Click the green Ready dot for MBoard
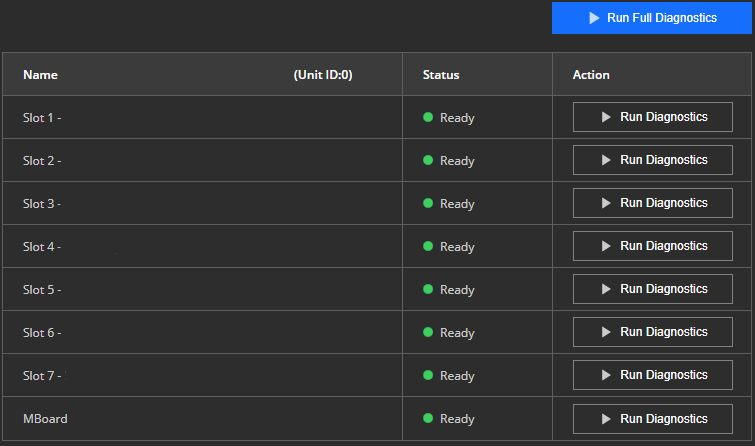The height and width of the screenshot is (446, 755). (428, 418)
